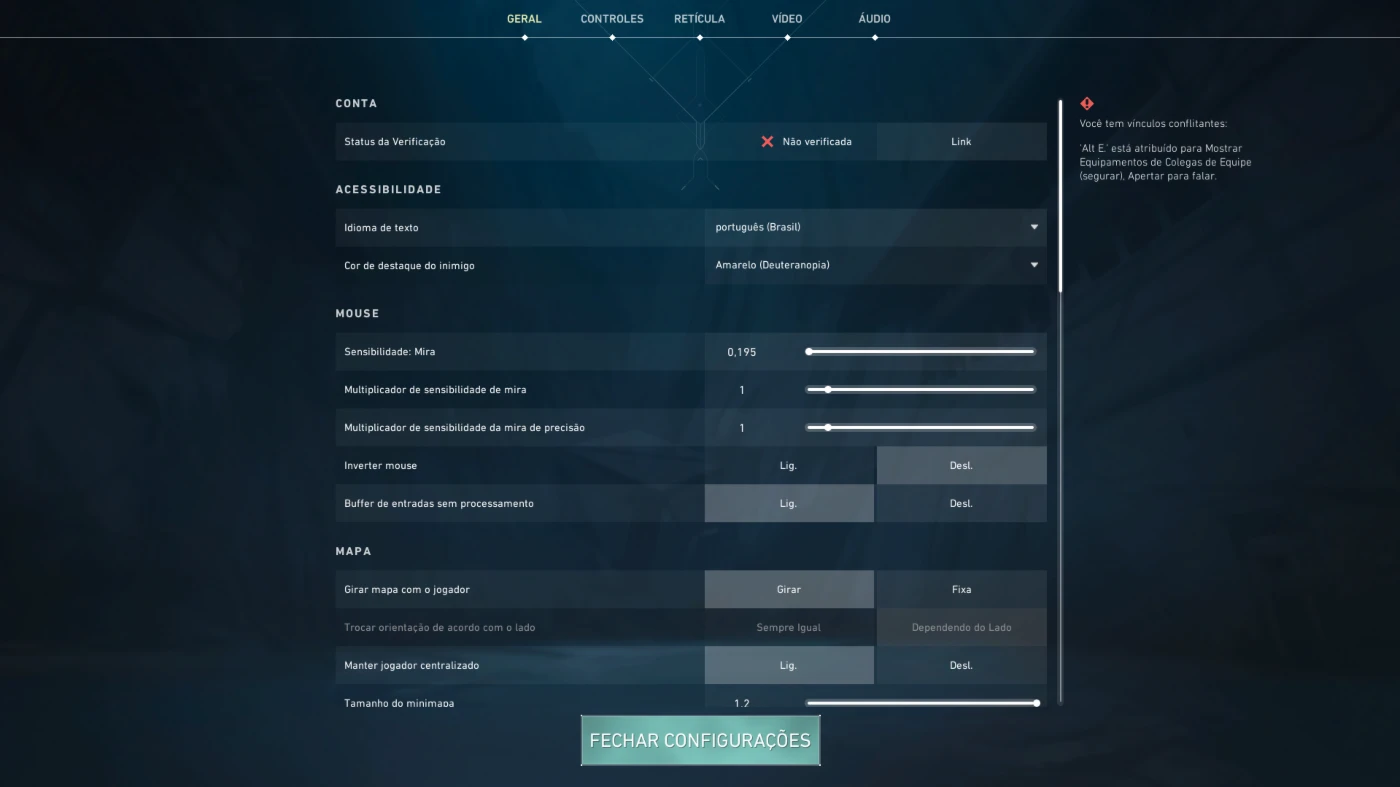Click the Você tem vínculos conflitantes message
1400x787 pixels.
[x=1153, y=124]
